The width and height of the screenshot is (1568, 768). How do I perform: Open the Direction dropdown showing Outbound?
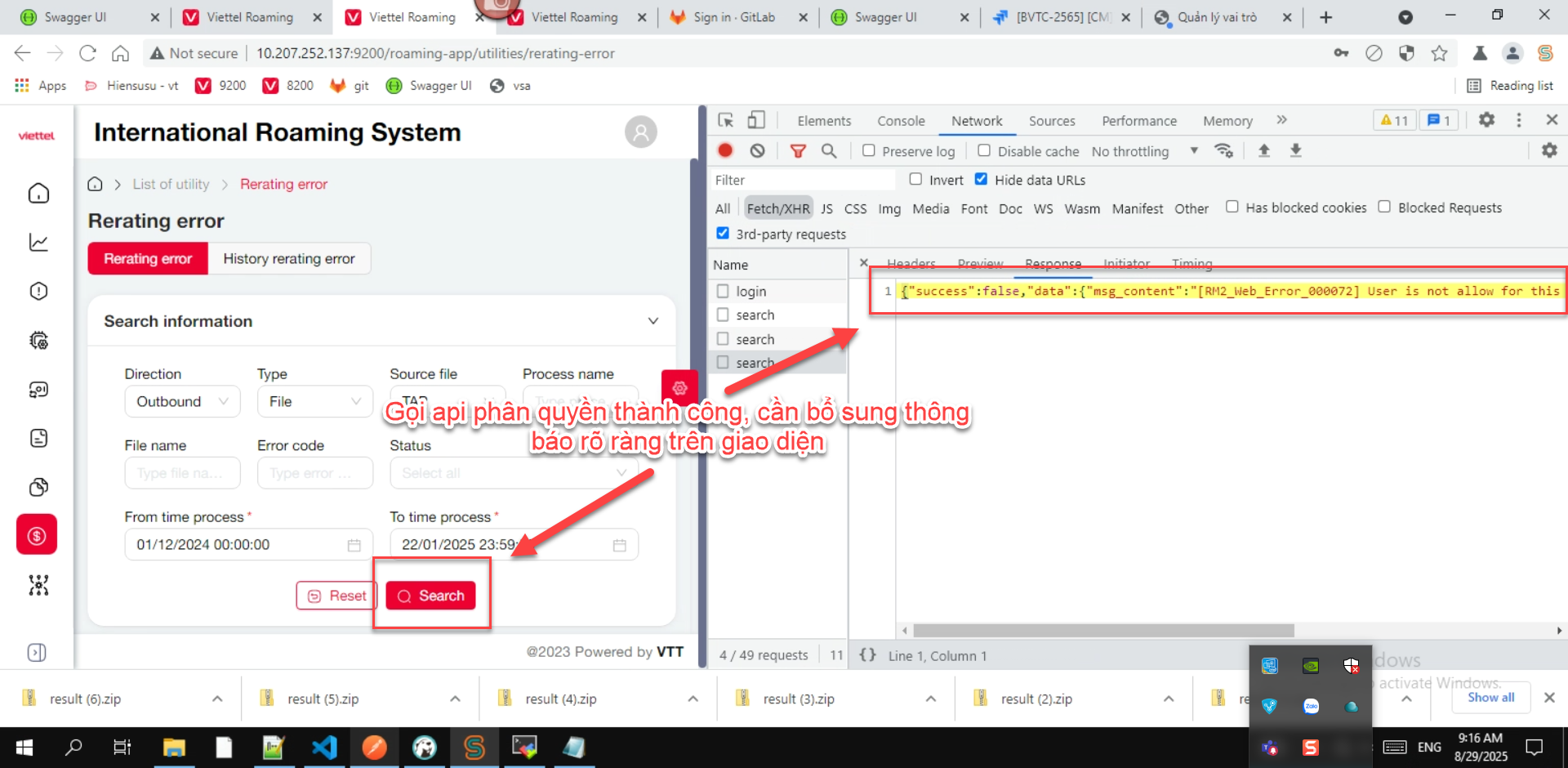click(182, 402)
